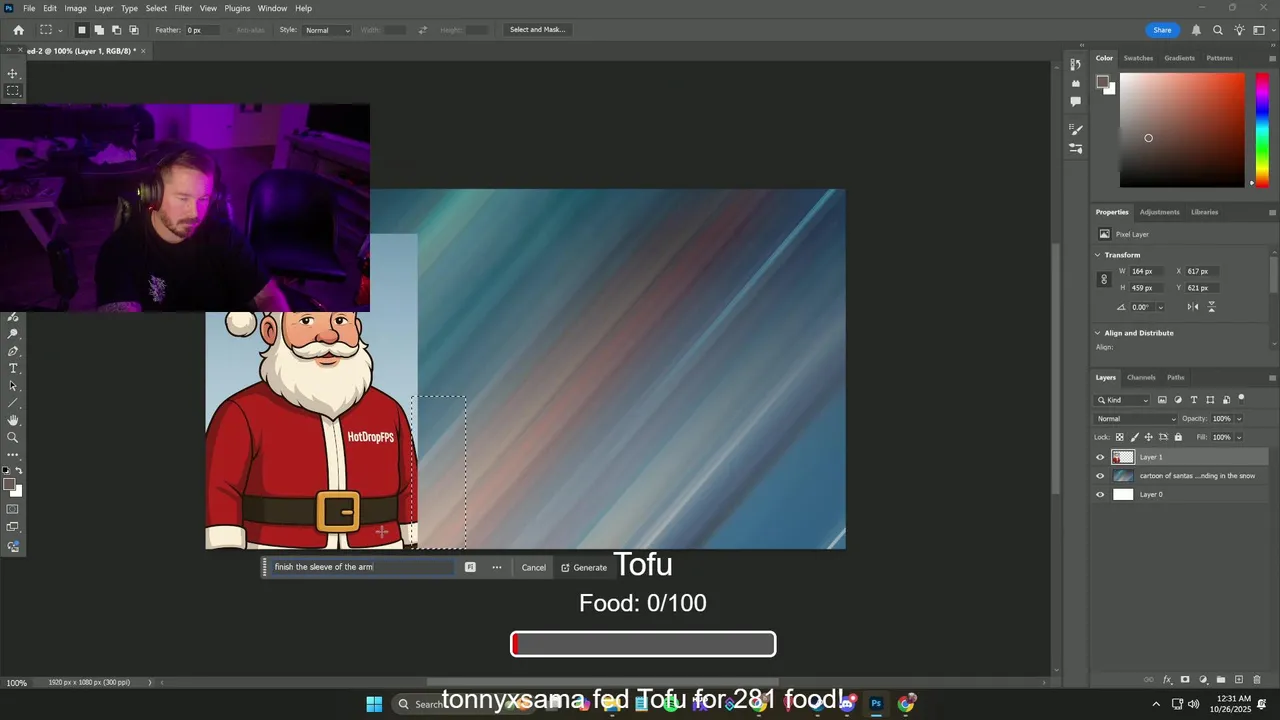Switch to the Channels tab

click(1141, 377)
